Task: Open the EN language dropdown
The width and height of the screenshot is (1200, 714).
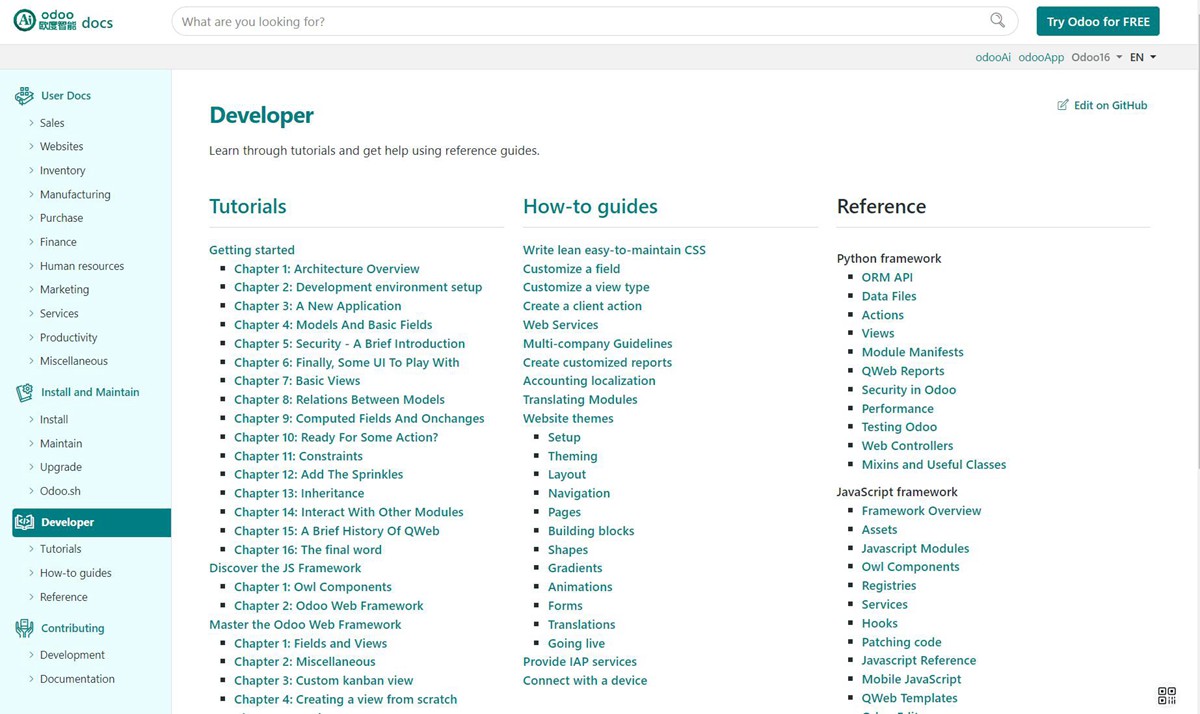Action: 1141,57
